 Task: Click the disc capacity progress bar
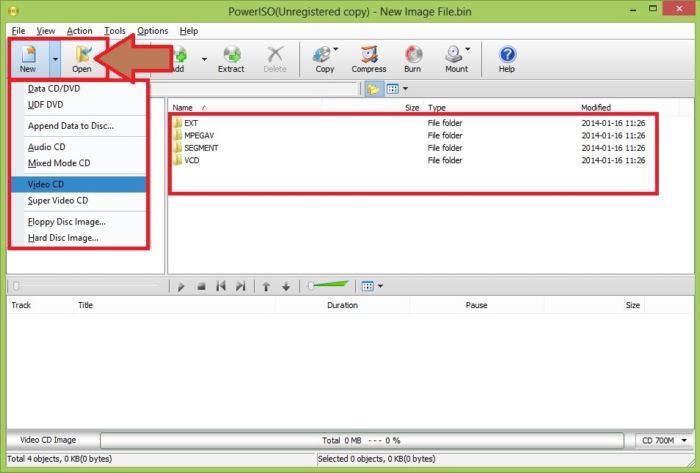click(362, 440)
